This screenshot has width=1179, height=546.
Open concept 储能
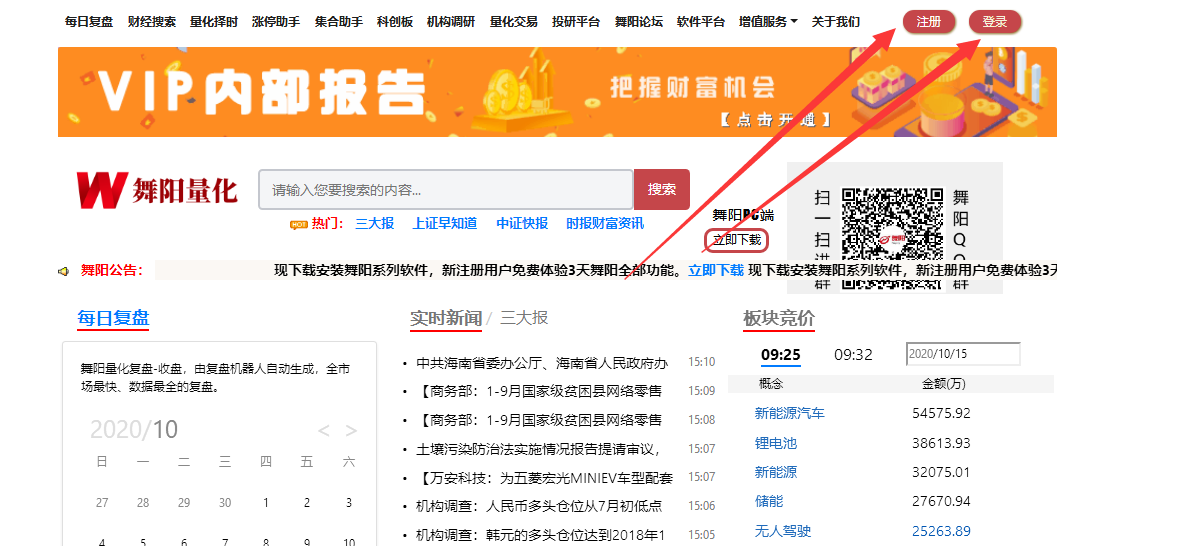point(768,502)
